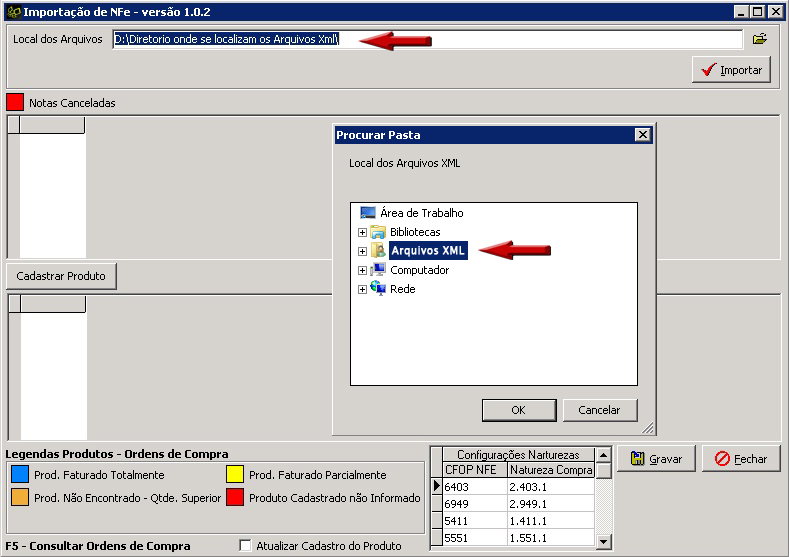Expand the Rede tree node

362,289
